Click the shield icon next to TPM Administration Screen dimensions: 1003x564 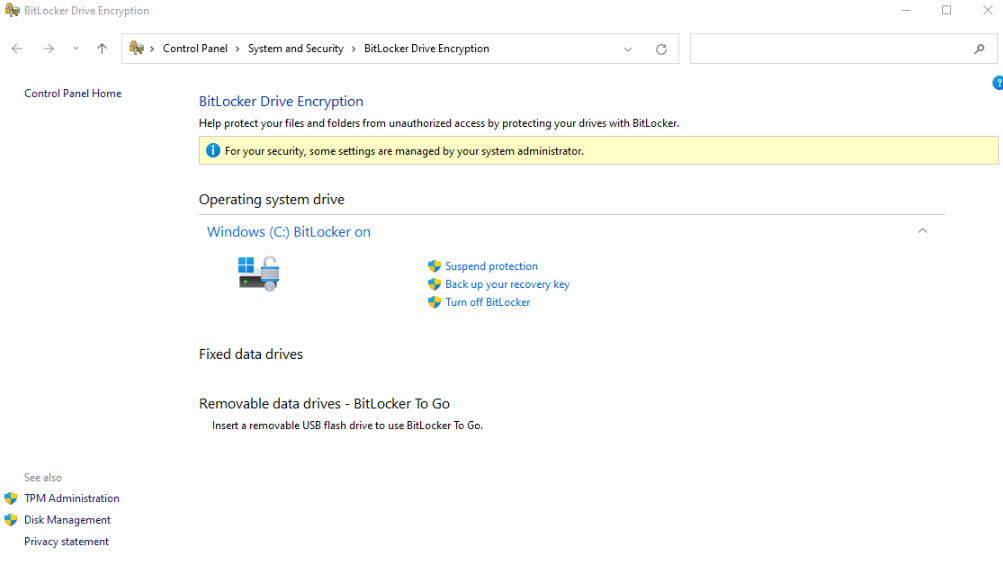11,498
